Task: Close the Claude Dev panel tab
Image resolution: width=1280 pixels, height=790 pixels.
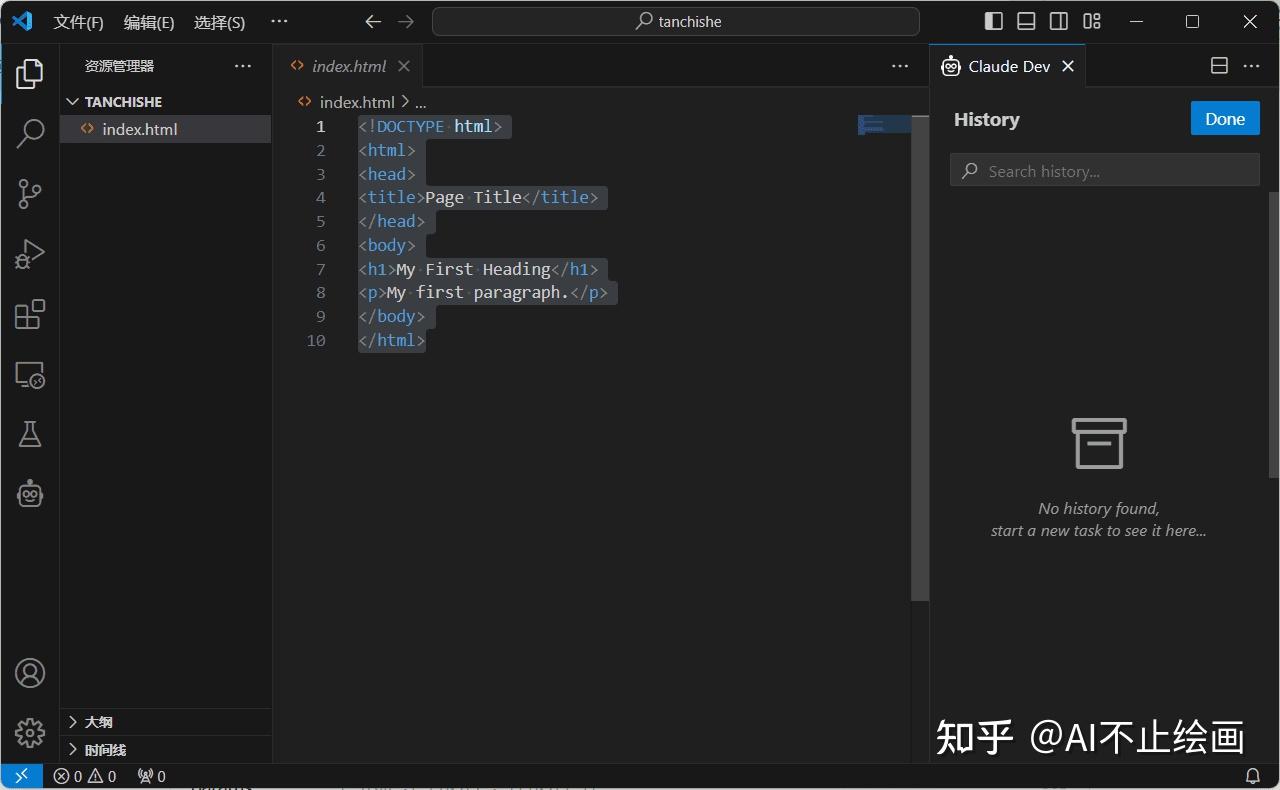Action: pyautogui.click(x=1068, y=66)
